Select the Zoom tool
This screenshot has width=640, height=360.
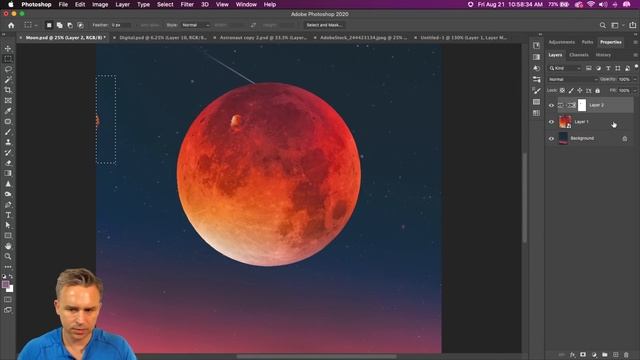pyautogui.click(x=8, y=256)
